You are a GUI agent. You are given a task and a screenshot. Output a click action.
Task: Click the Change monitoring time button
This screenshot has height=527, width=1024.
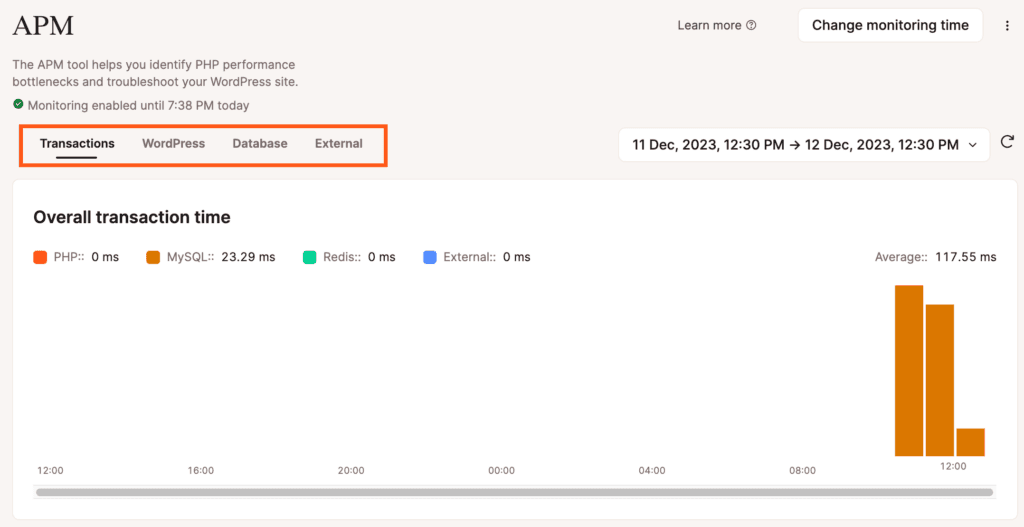click(x=890, y=26)
